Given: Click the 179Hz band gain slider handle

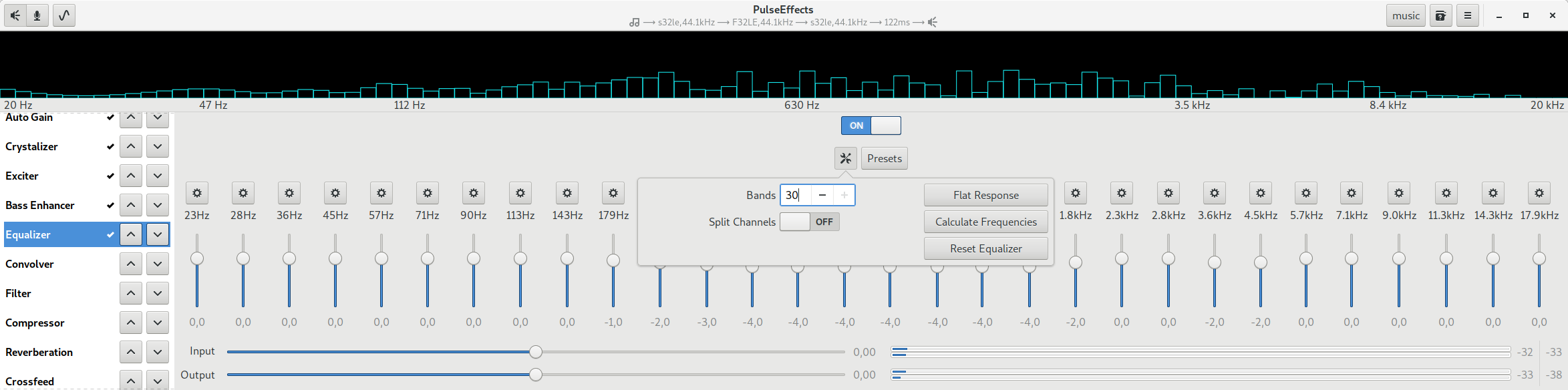Looking at the screenshot, I should coord(613,260).
